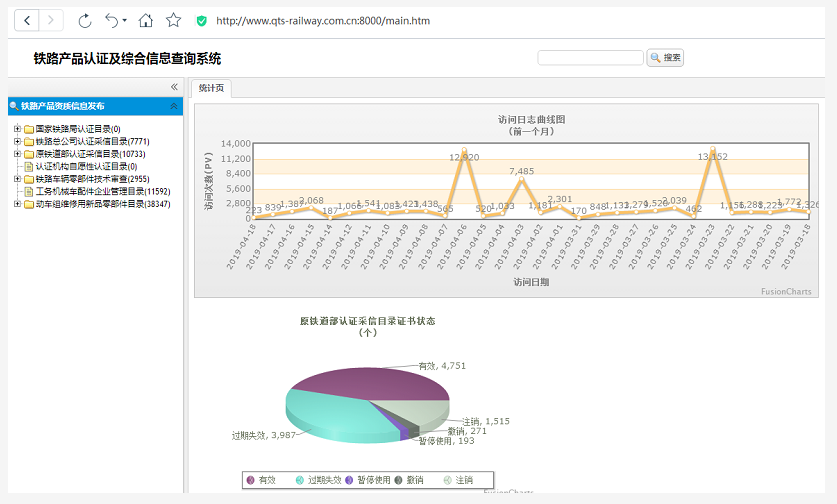This screenshot has height=504, width=837.
Task: Click the browser forward arrow
Action: click(x=51, y=21)
